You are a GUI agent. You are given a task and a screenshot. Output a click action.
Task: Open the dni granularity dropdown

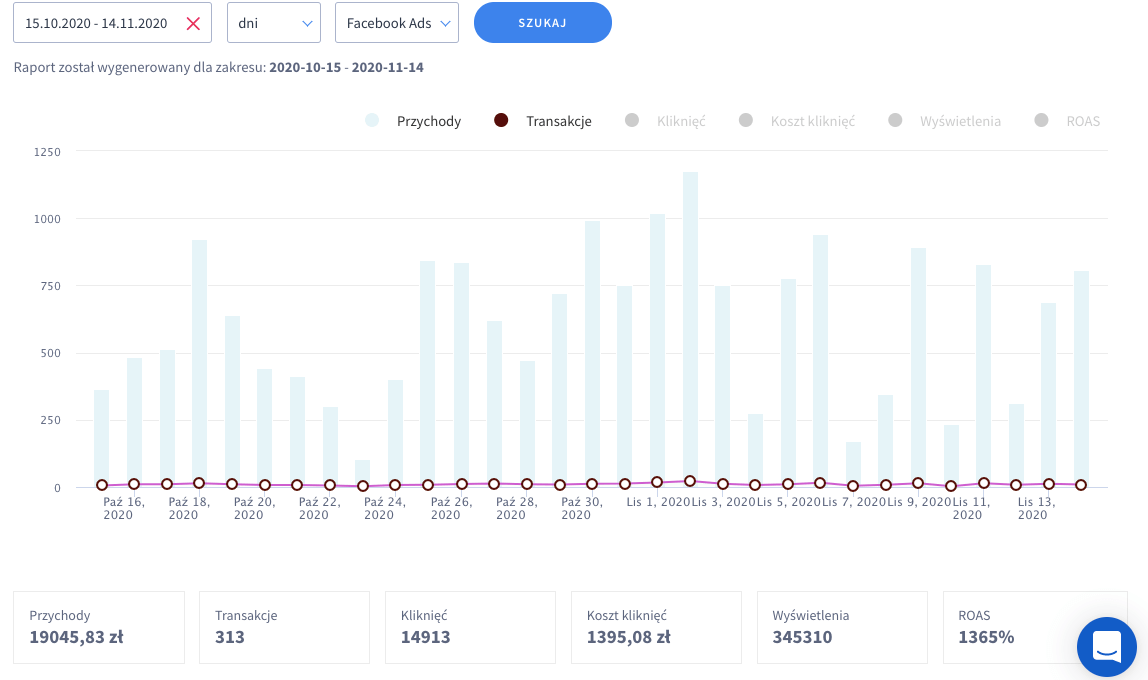click(273, 23)
